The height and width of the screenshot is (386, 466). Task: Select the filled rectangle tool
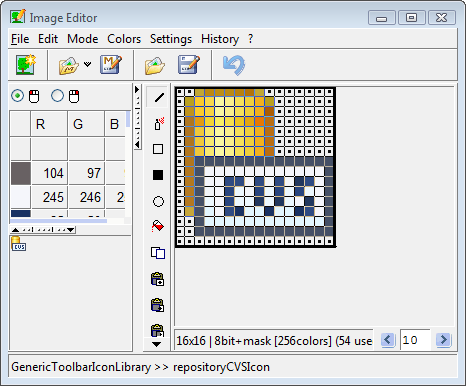click(x=158, y=175)
